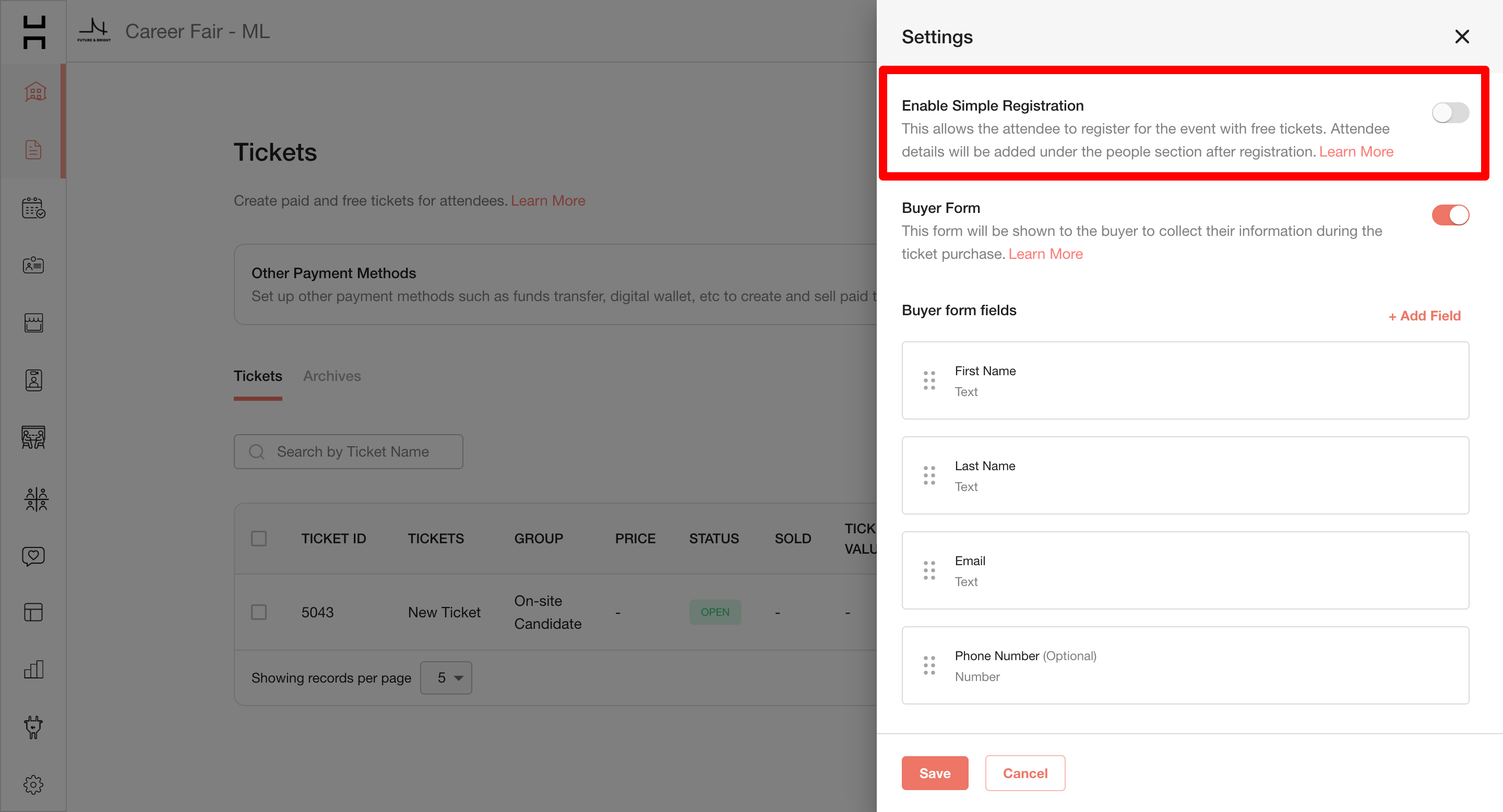Image resolution: width=1503 pixels, height=812 pixels.
Task: Click ticket ID 5043
Action: (x=317, y=612)
